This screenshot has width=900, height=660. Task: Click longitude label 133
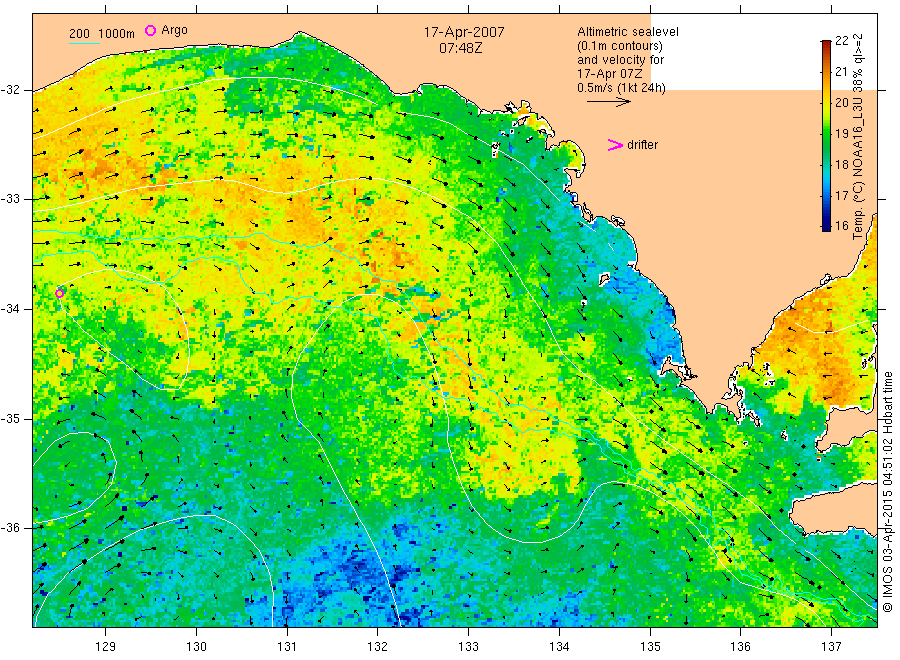(x=468, y=646)
